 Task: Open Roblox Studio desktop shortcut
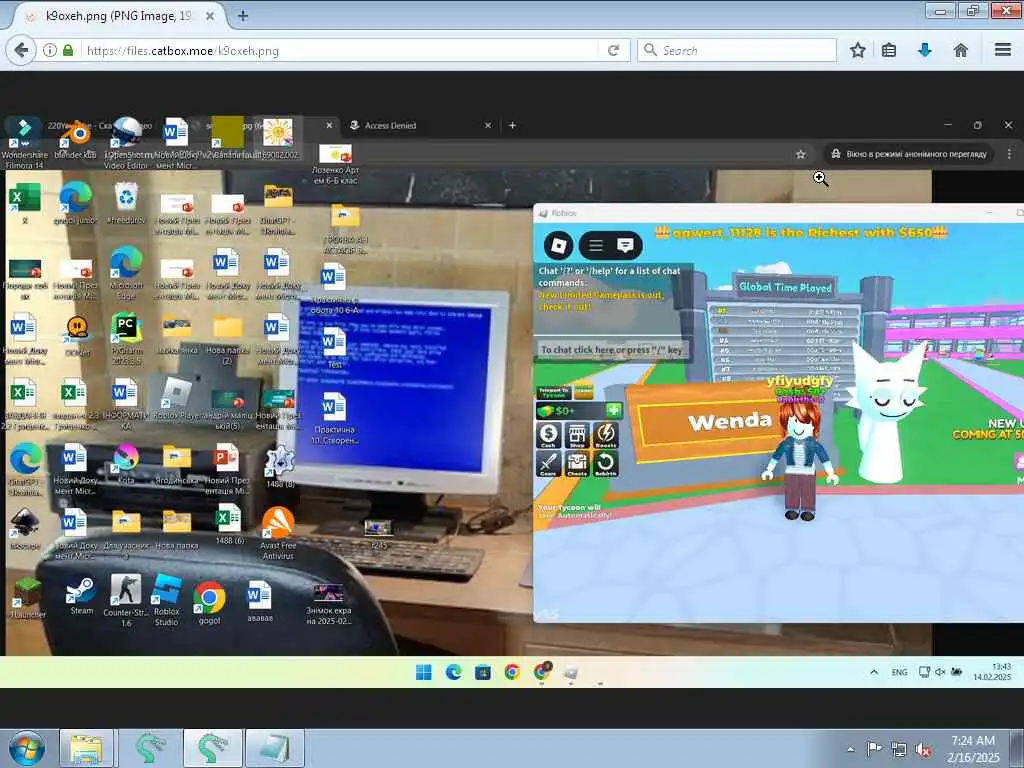pos(167,600)
